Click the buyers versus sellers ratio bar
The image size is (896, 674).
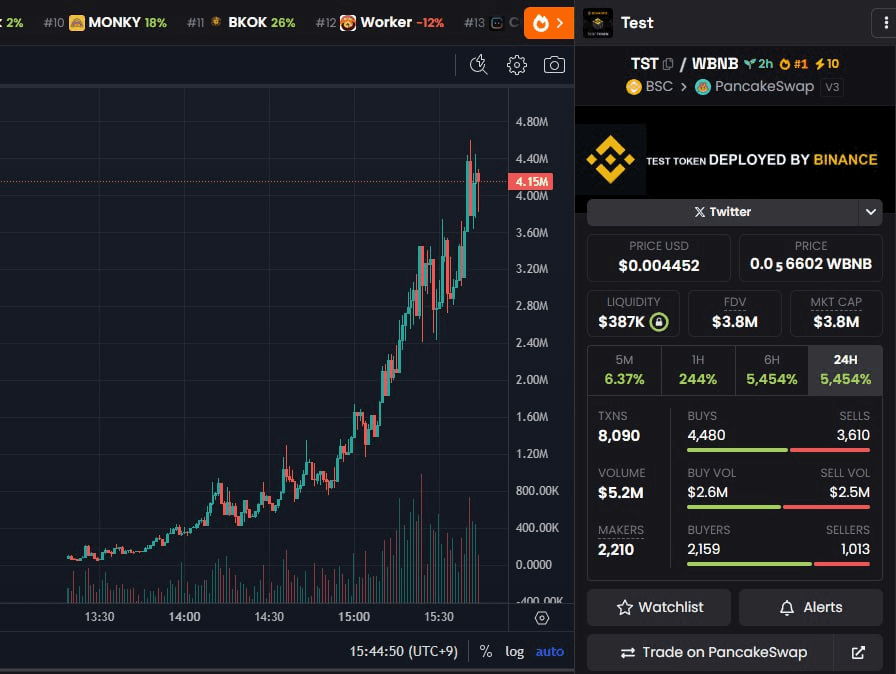coord(778,564)
